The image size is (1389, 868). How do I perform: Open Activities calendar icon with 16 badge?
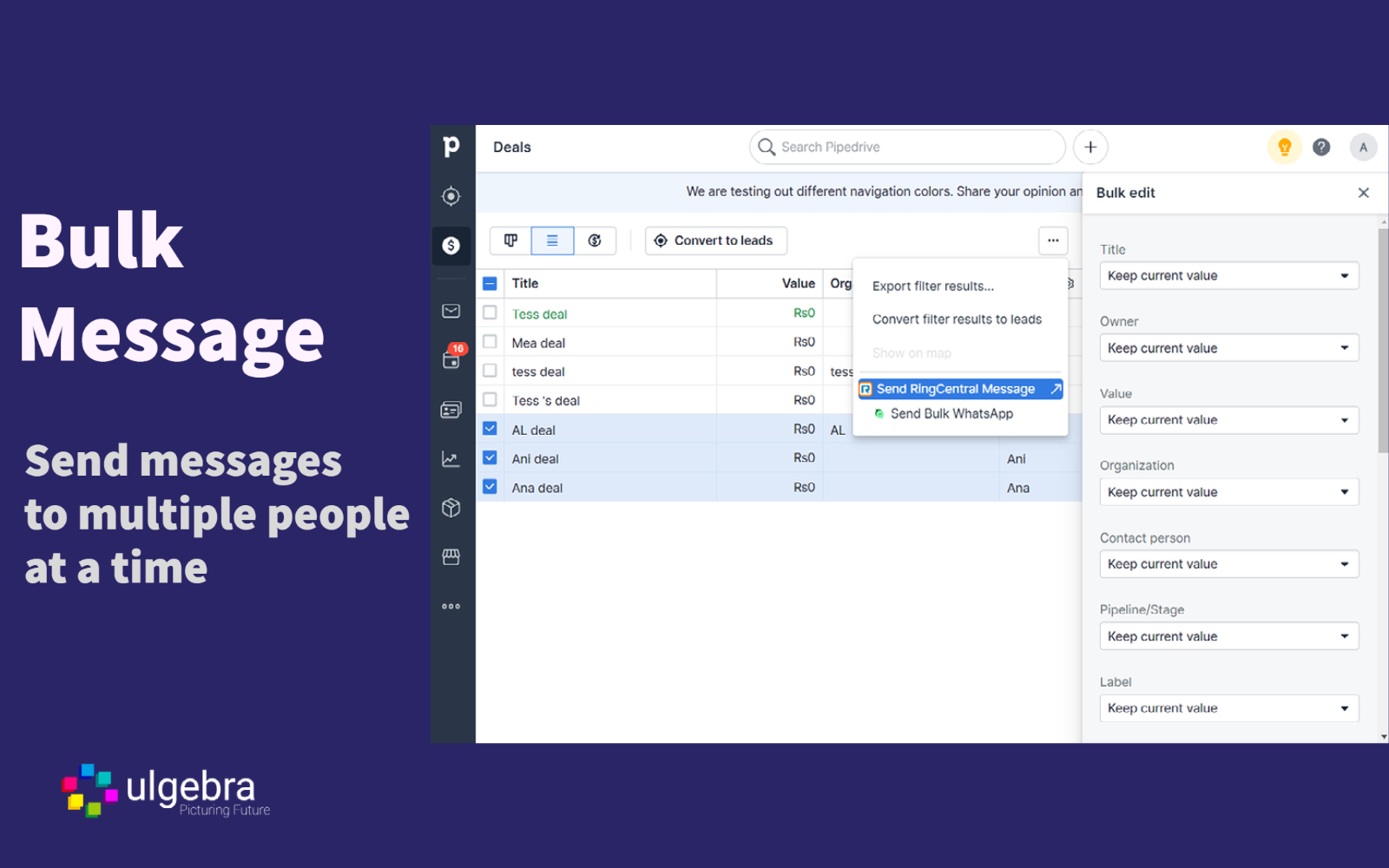[452, 358]
